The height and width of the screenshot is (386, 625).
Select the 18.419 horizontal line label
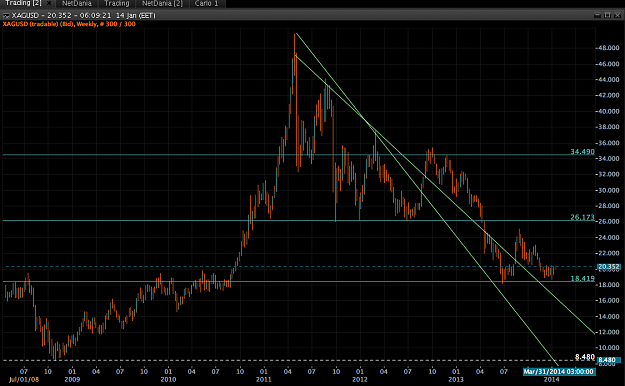[582, 278]
